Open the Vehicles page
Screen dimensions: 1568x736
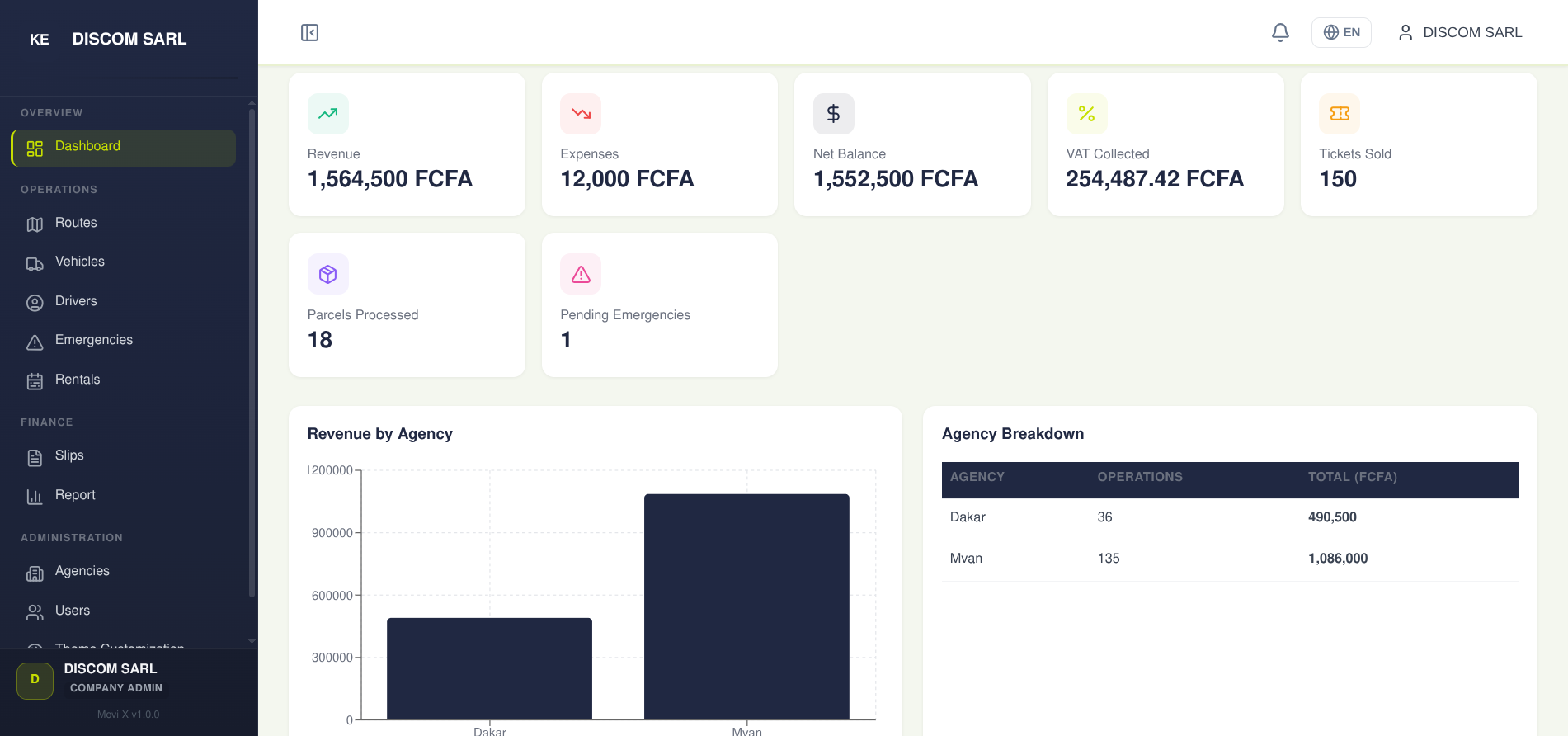[124, 262]
